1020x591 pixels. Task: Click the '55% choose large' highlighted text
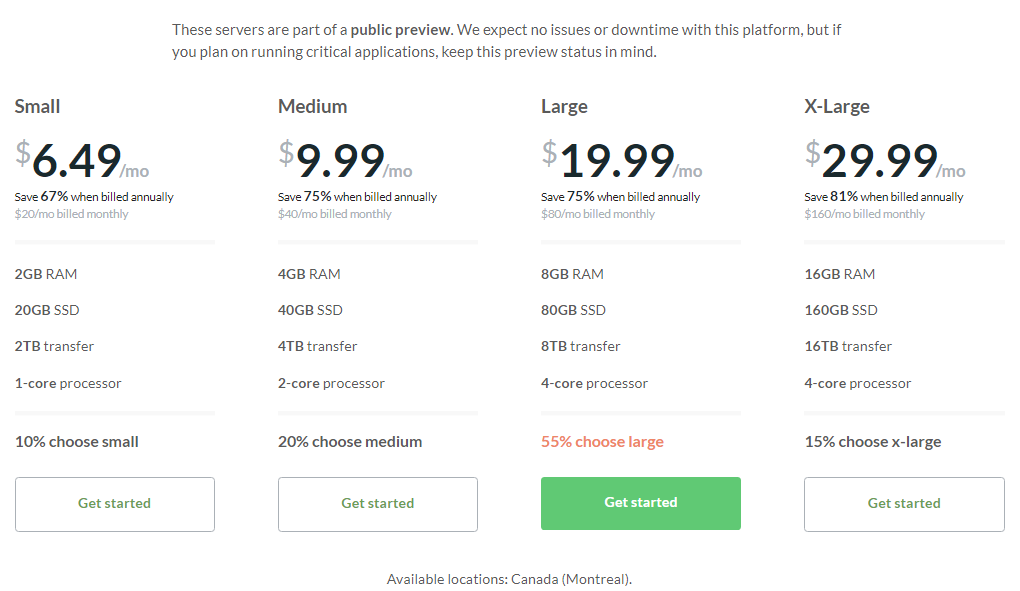pyautogui.click(x=602, y=442)
